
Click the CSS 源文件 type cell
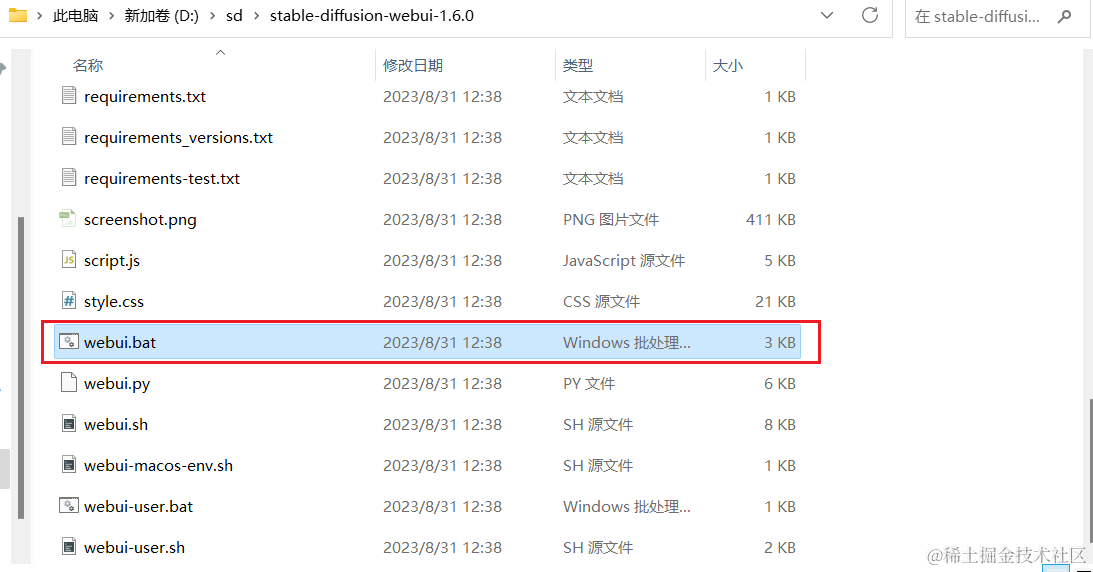602,302
